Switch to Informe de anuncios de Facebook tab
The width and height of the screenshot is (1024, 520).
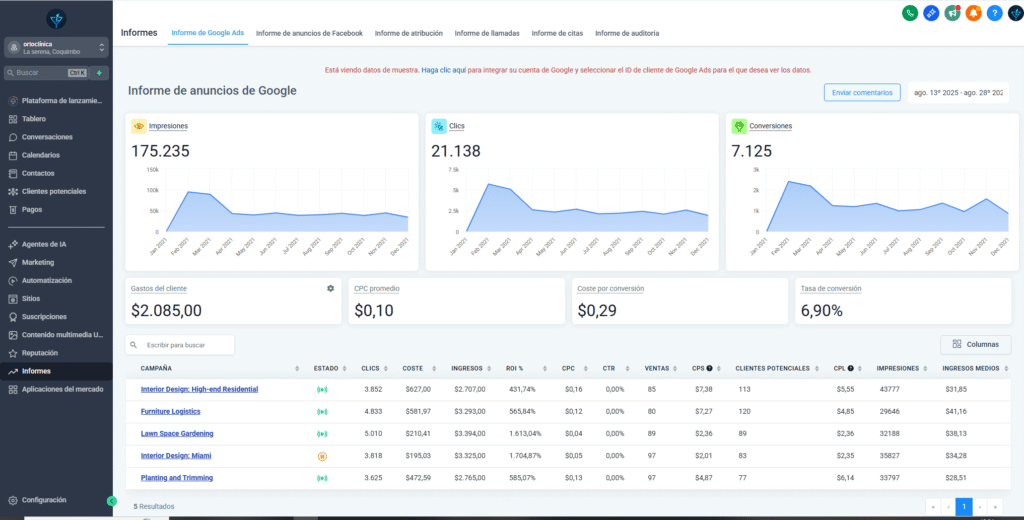310,33
